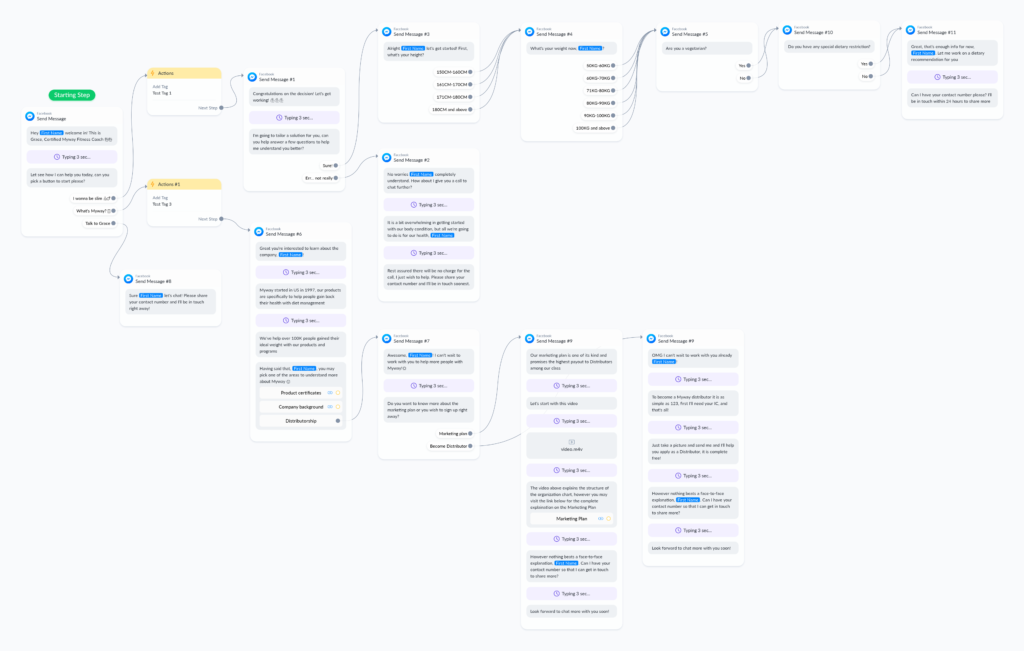Click the "Sure!" reply in Send Message #1
The image size is (1024, 651).
[x=330, y=166]
